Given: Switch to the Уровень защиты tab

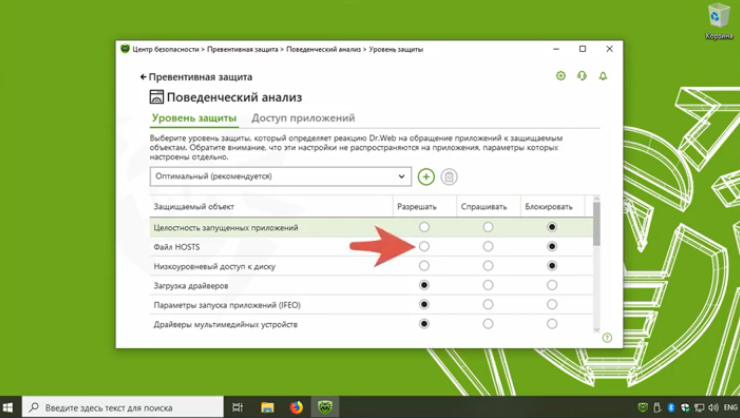Looking at the screenshot, I should click(x=194, y=118).
